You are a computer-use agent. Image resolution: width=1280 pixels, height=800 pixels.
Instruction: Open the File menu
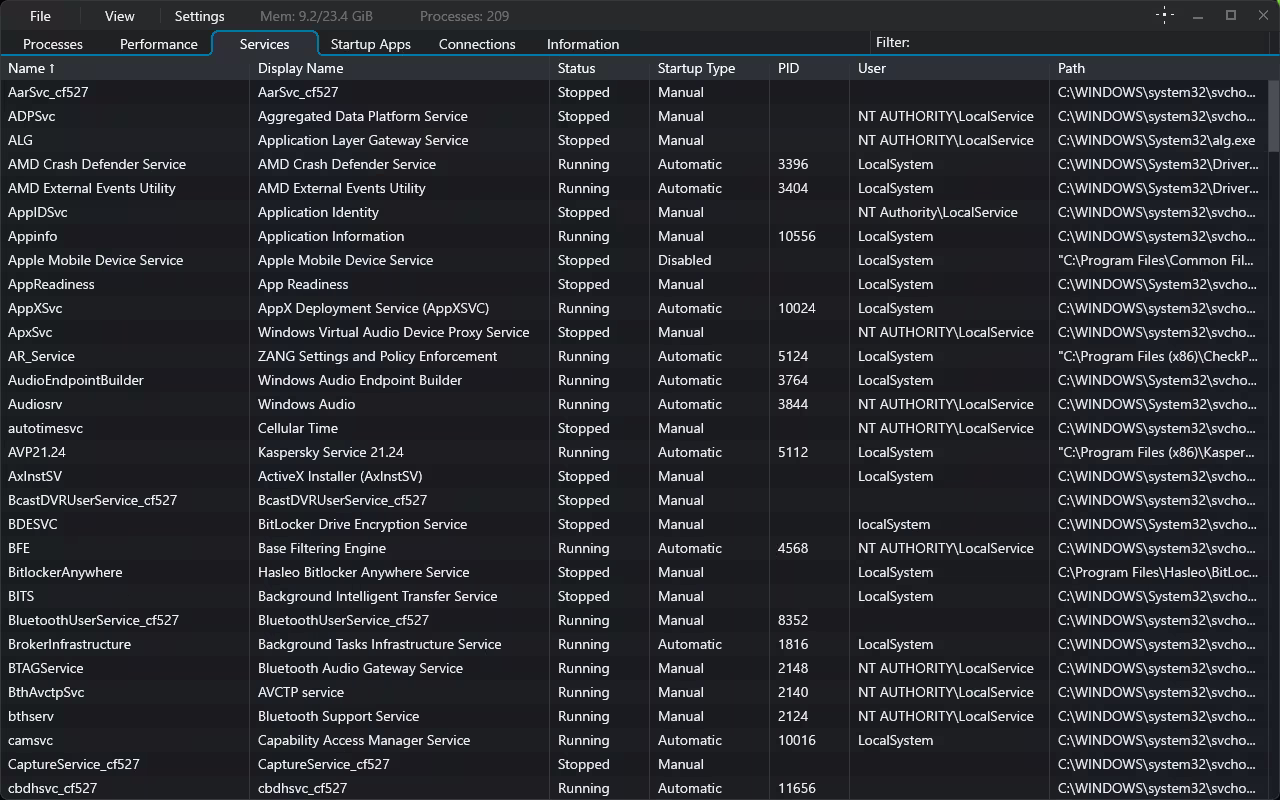pyautogui.click(x=40, y=16)
